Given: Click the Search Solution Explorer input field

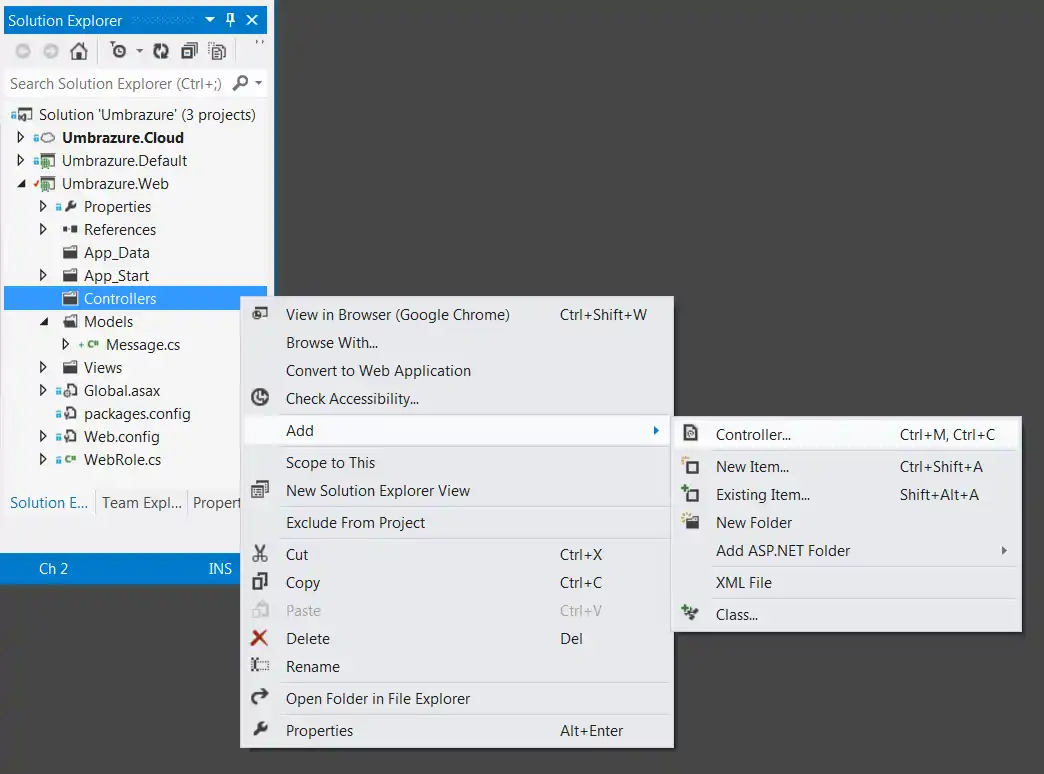Looking at the screenshot, I should 116,83.
